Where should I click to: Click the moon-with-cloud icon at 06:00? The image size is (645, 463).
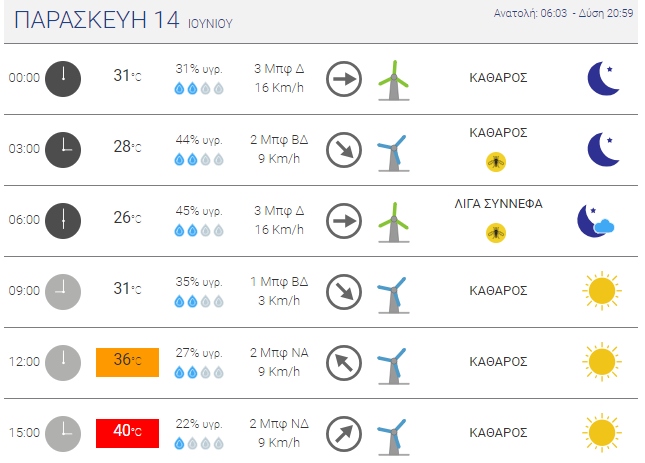click(596, 221)
